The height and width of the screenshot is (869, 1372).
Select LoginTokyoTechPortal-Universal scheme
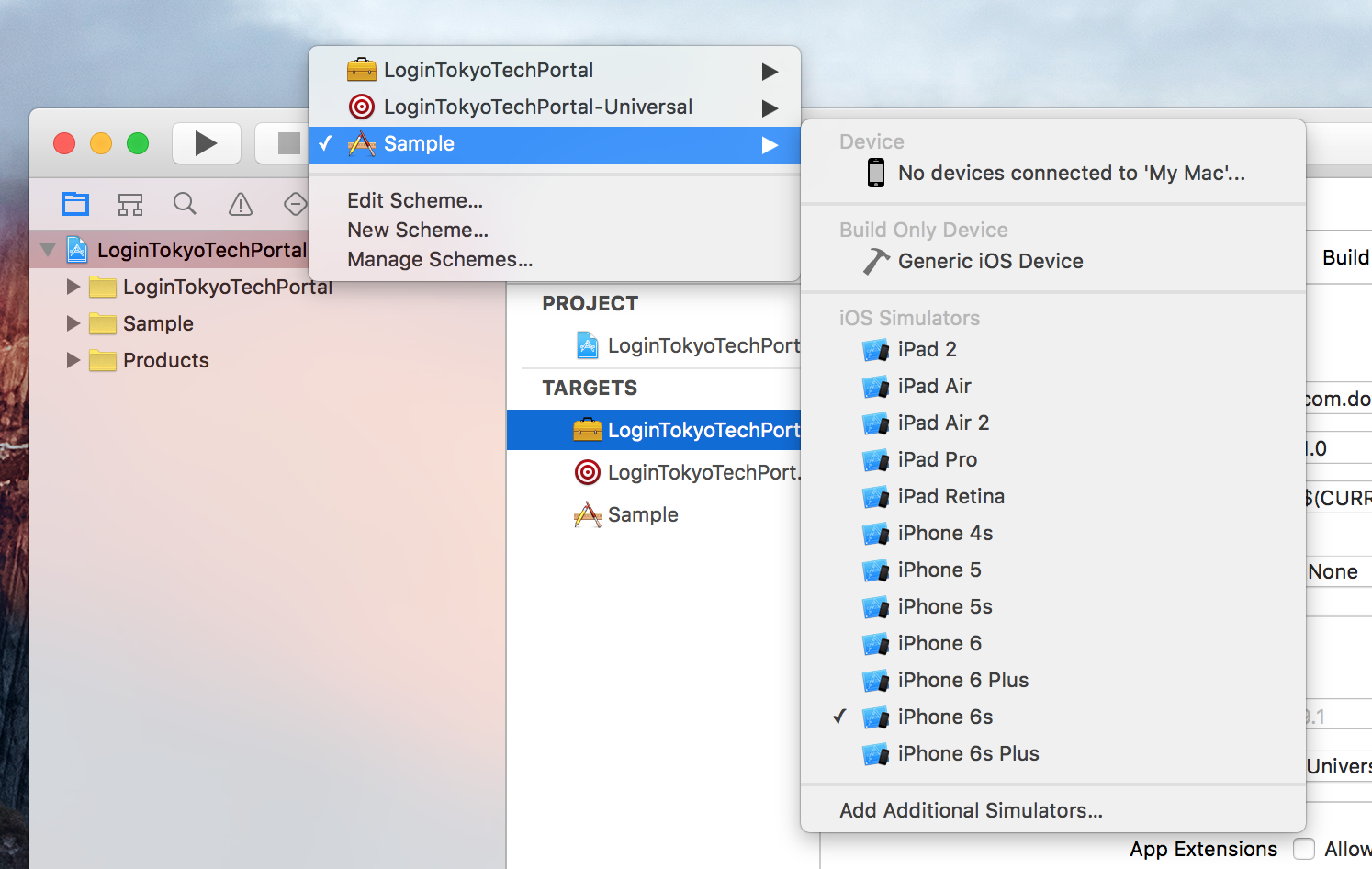click(555, 107)
